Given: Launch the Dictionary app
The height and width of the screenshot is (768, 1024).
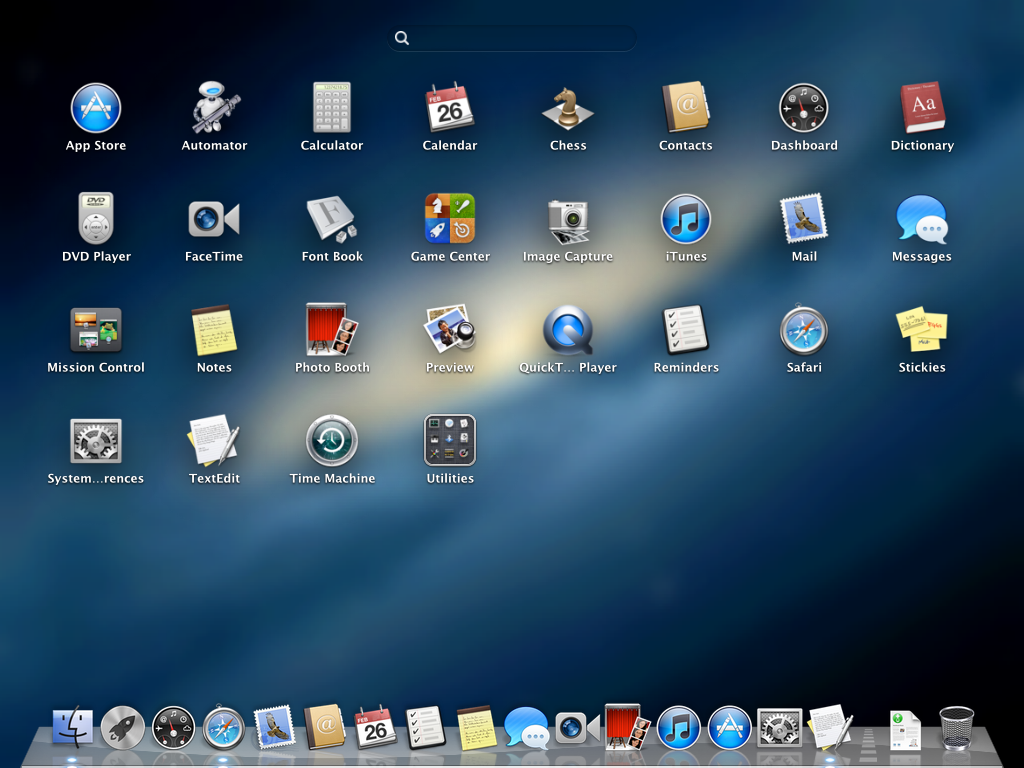Looking at the screenshot, I should pyautogui.click(x=922, y=108).
